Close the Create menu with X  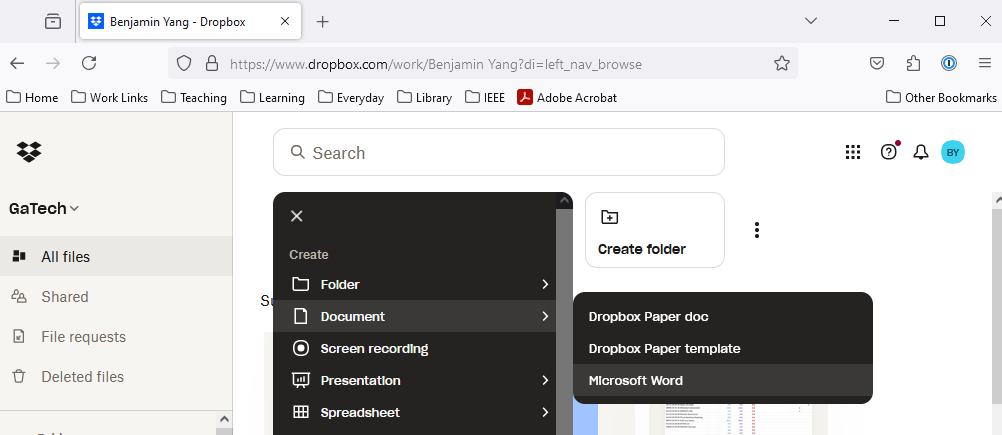297,216
